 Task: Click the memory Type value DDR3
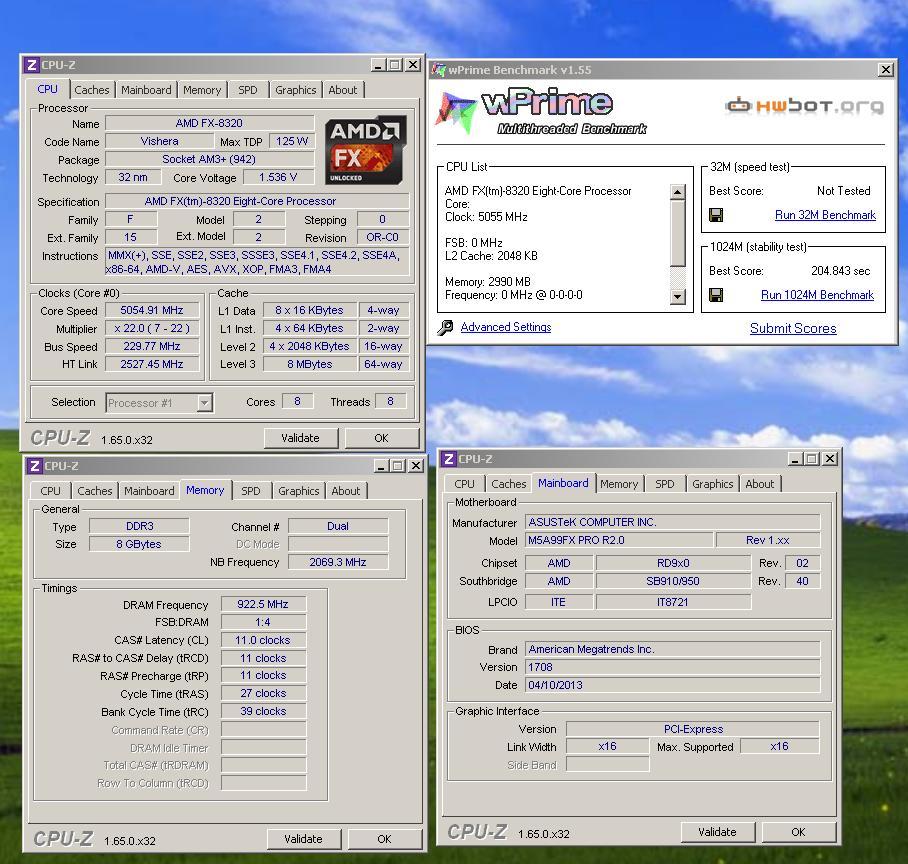tap(140, 526)
